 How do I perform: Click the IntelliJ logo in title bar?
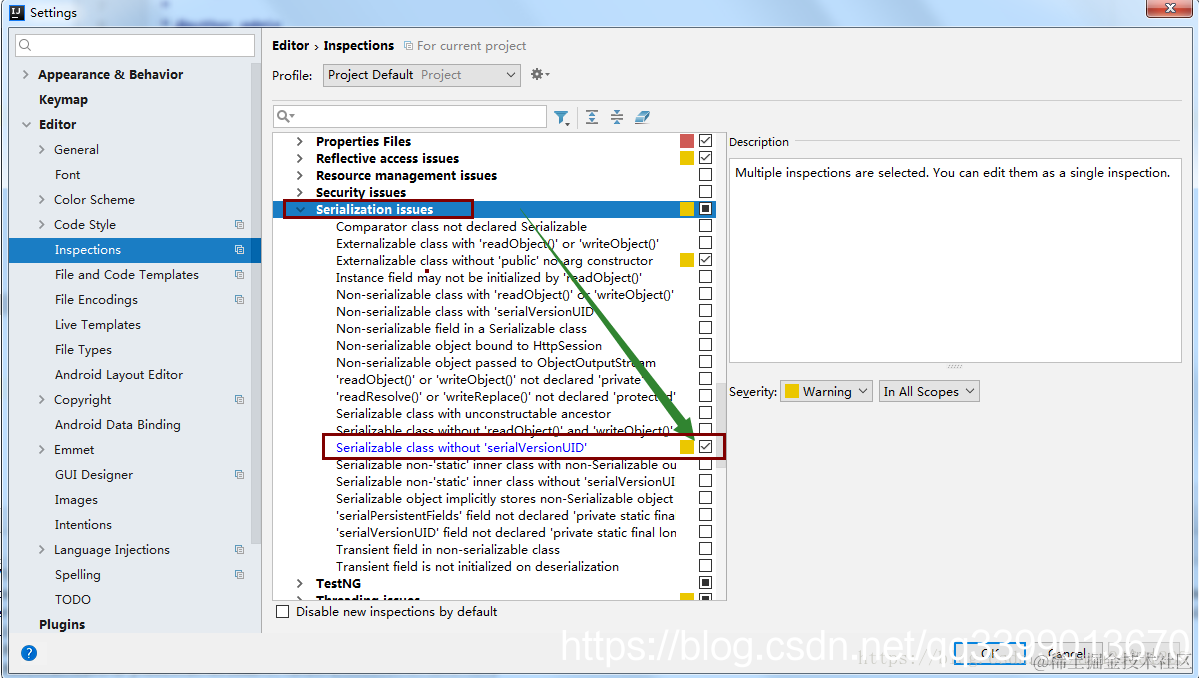17,12
